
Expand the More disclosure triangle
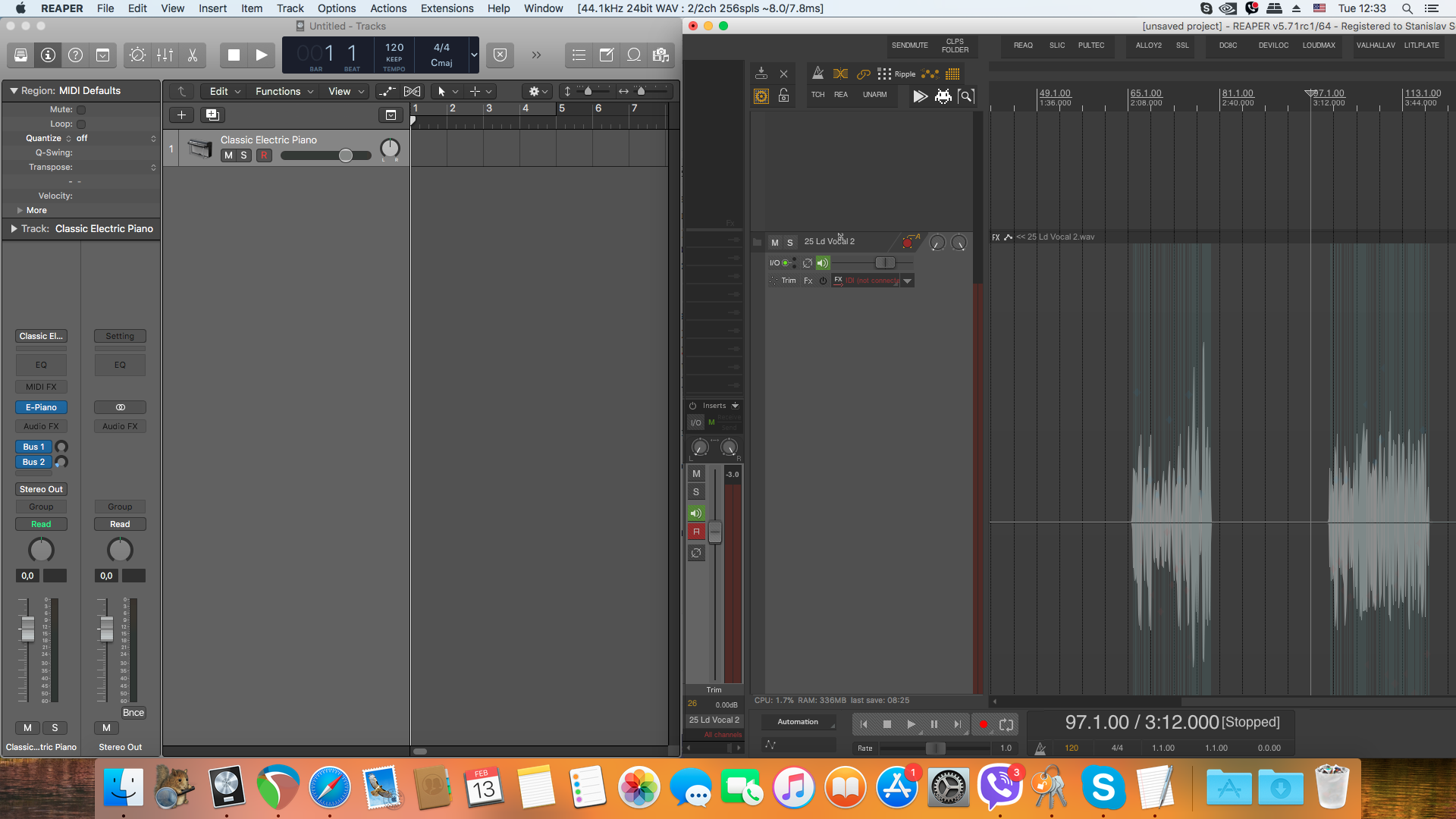(x=20, y=210)
